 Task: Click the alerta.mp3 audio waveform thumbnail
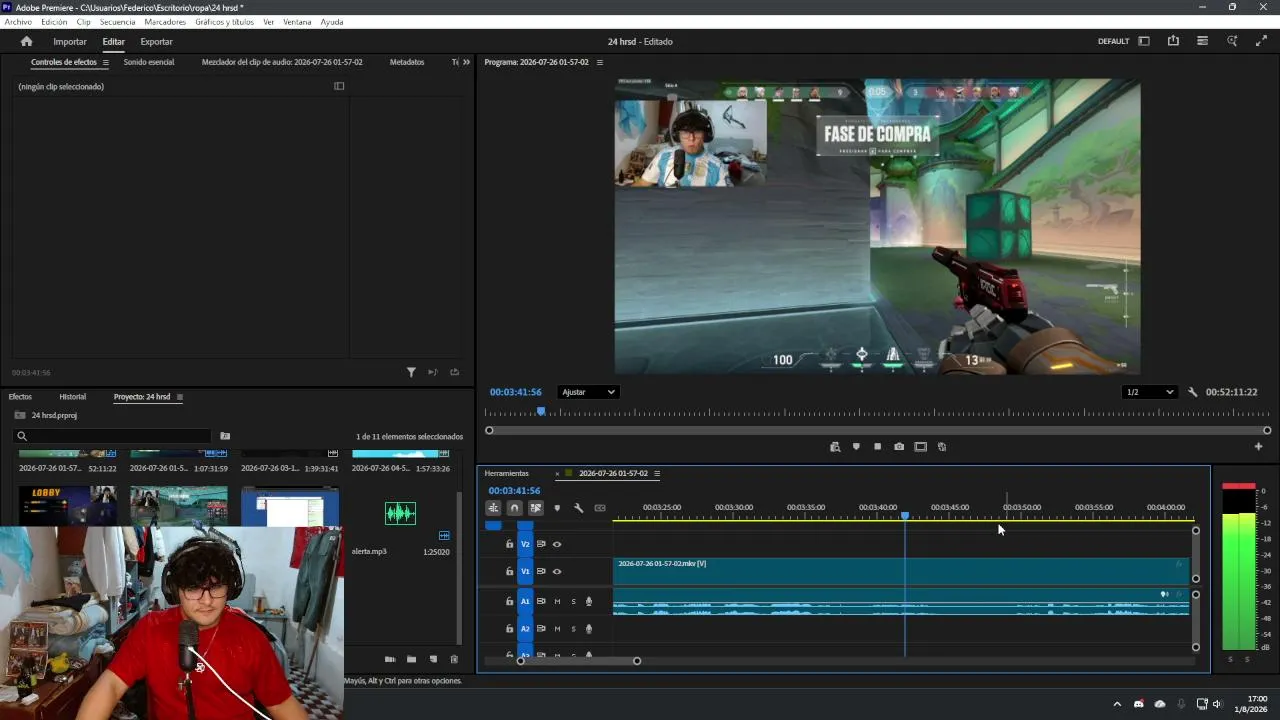[400, 514]
